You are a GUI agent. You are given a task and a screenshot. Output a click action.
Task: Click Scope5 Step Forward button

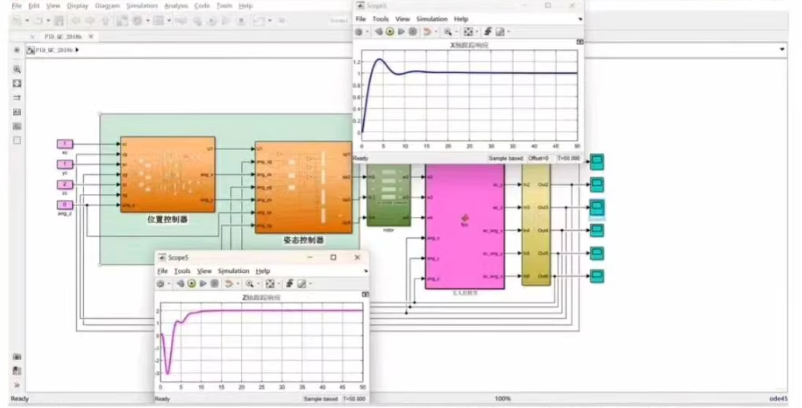pyautogui.click(x=203, y=284)
